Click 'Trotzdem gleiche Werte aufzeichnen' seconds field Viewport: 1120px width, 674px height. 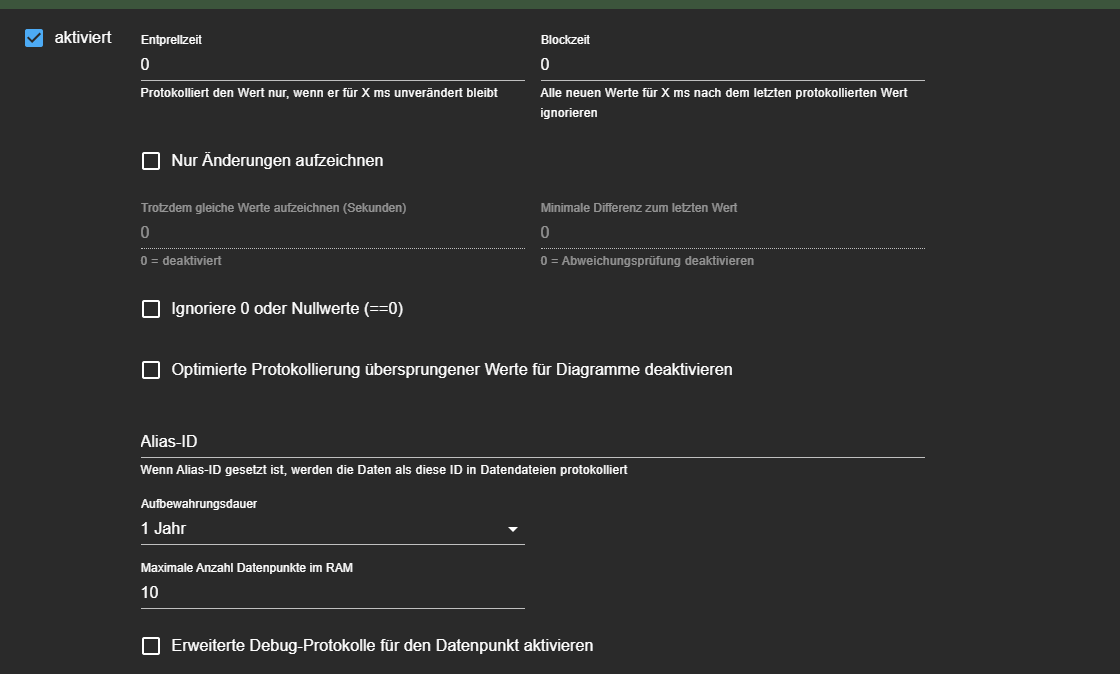tap(332, 232)
